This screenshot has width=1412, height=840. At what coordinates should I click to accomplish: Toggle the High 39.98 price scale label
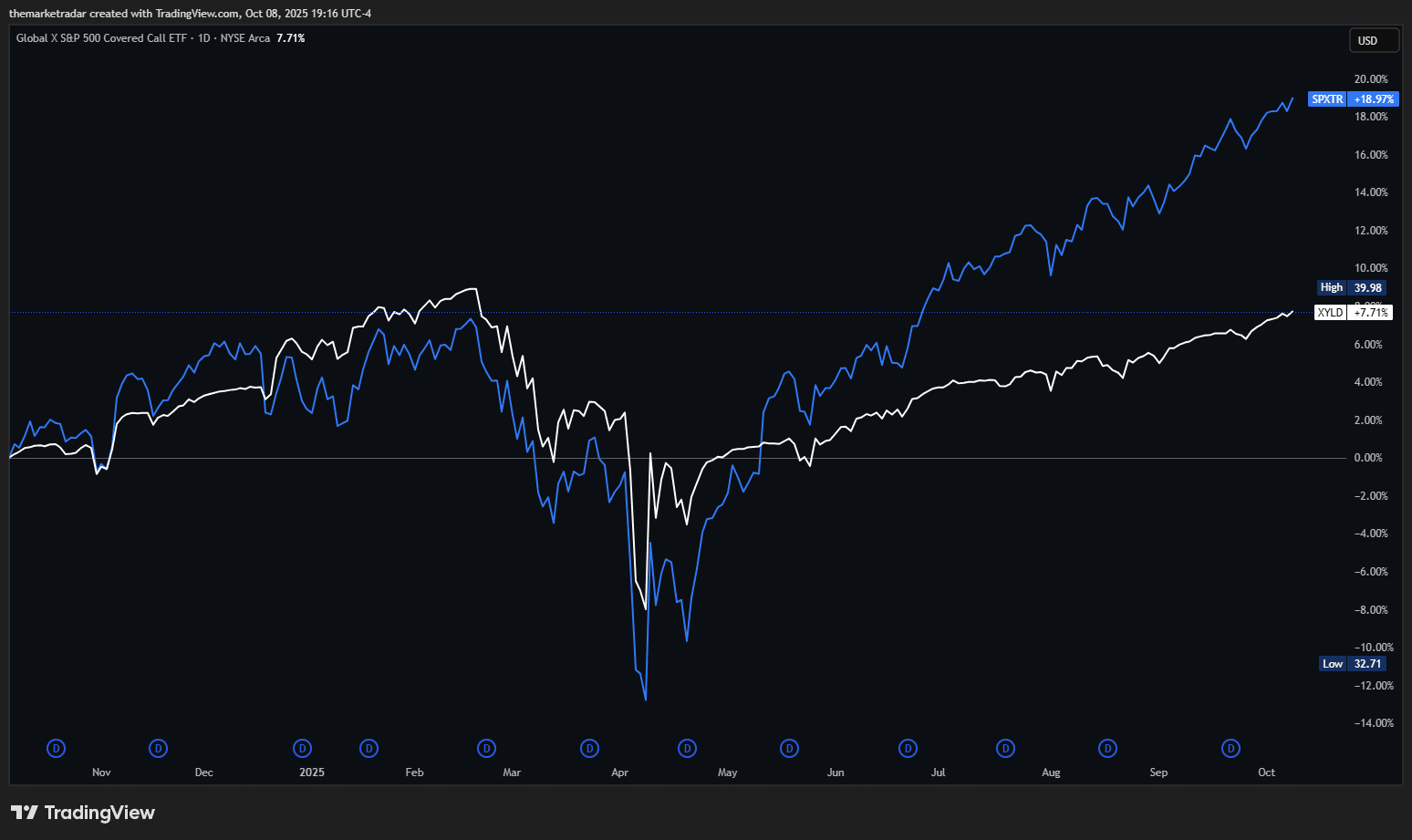[1351, 286]
